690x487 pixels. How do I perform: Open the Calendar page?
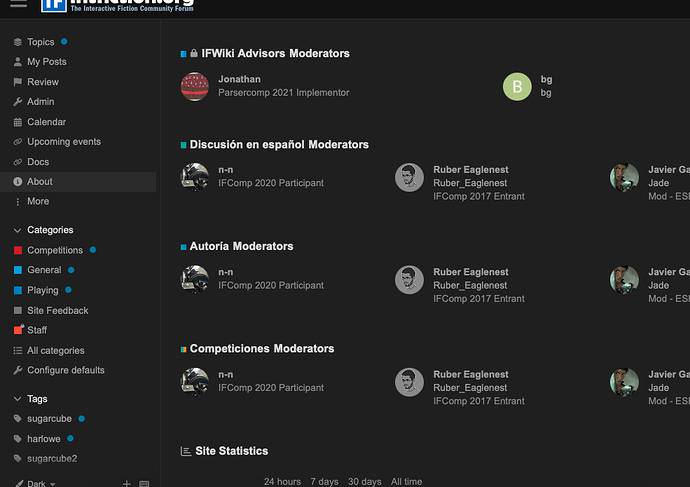[x=46, y=122]
